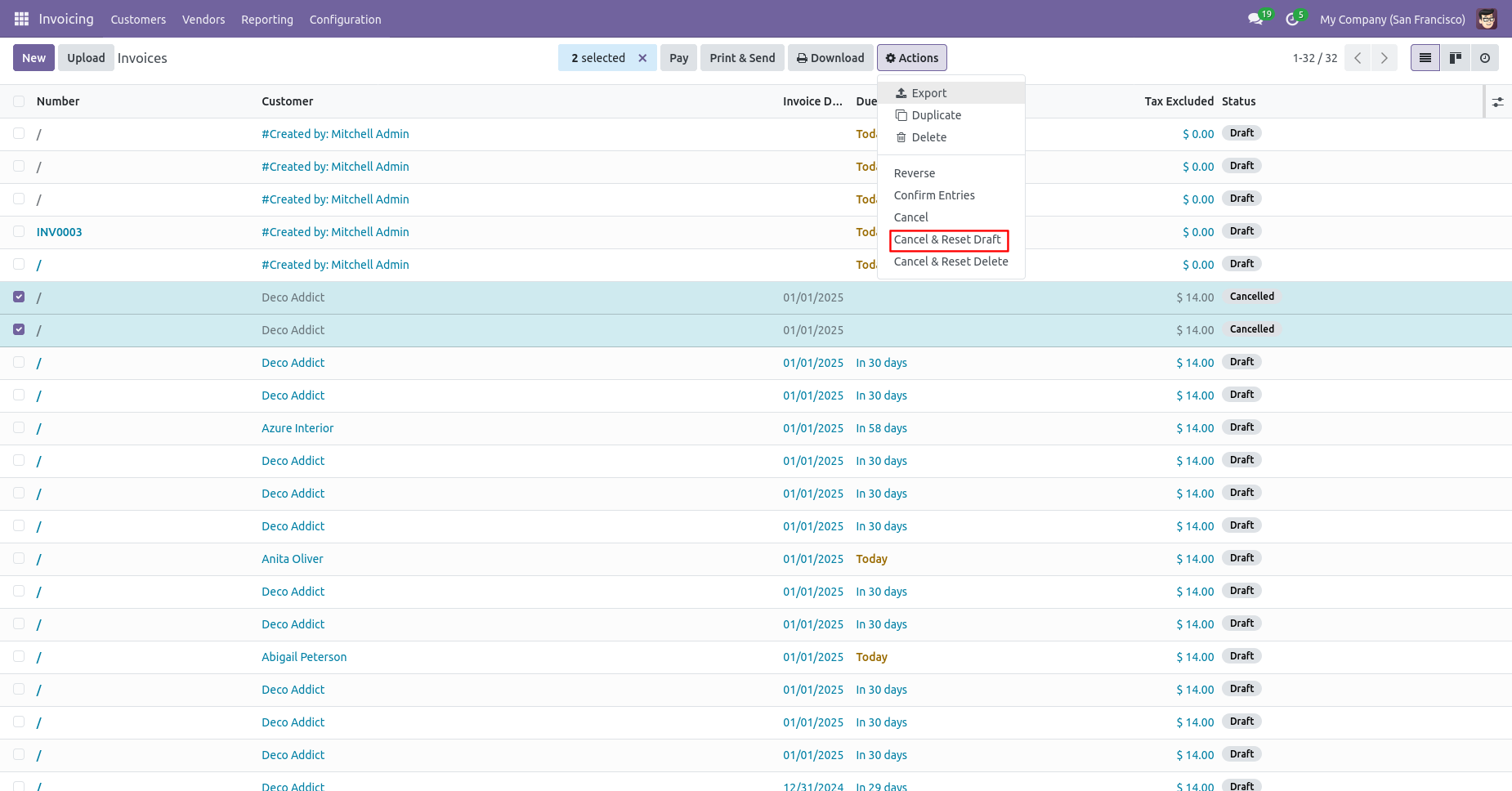Image resolution: width=1512 pixels, height=791 pixels.
Task: Switch to list view
Action: click(1425, 58)
